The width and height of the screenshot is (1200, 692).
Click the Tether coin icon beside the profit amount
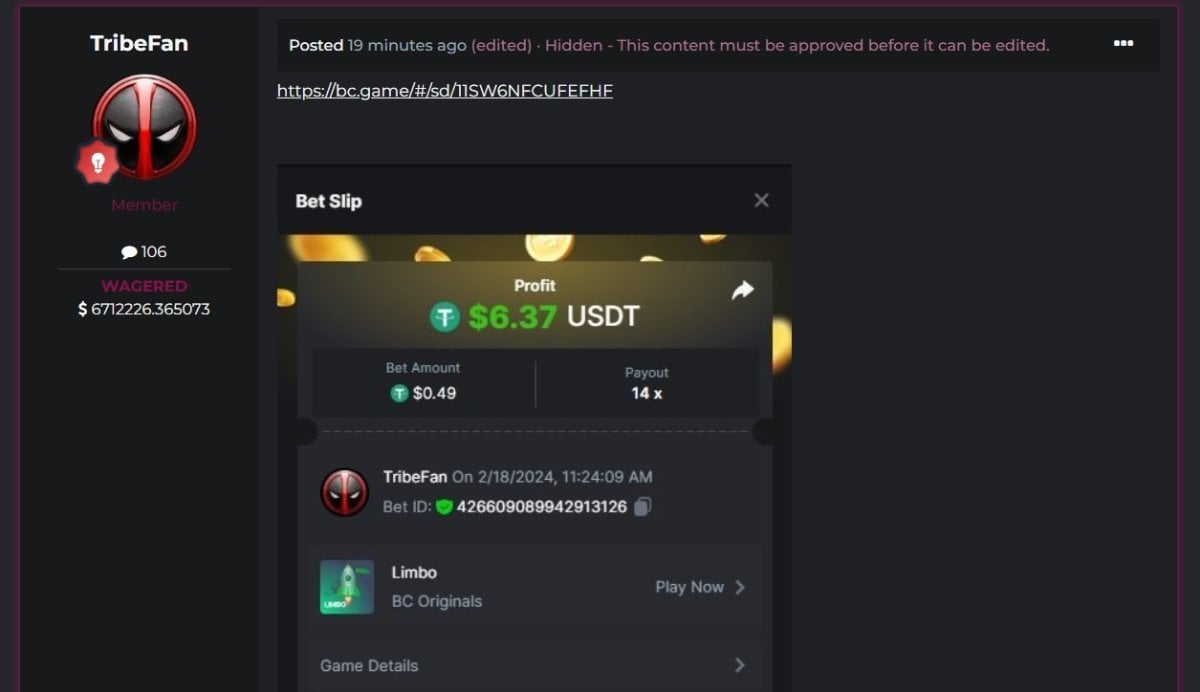[x=445, y=317]
